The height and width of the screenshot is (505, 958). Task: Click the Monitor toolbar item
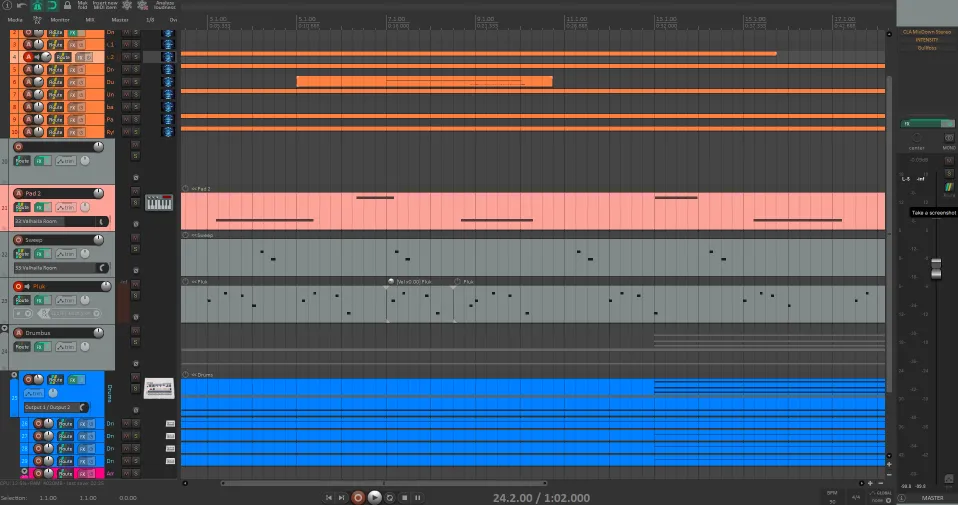pos(60,20)
